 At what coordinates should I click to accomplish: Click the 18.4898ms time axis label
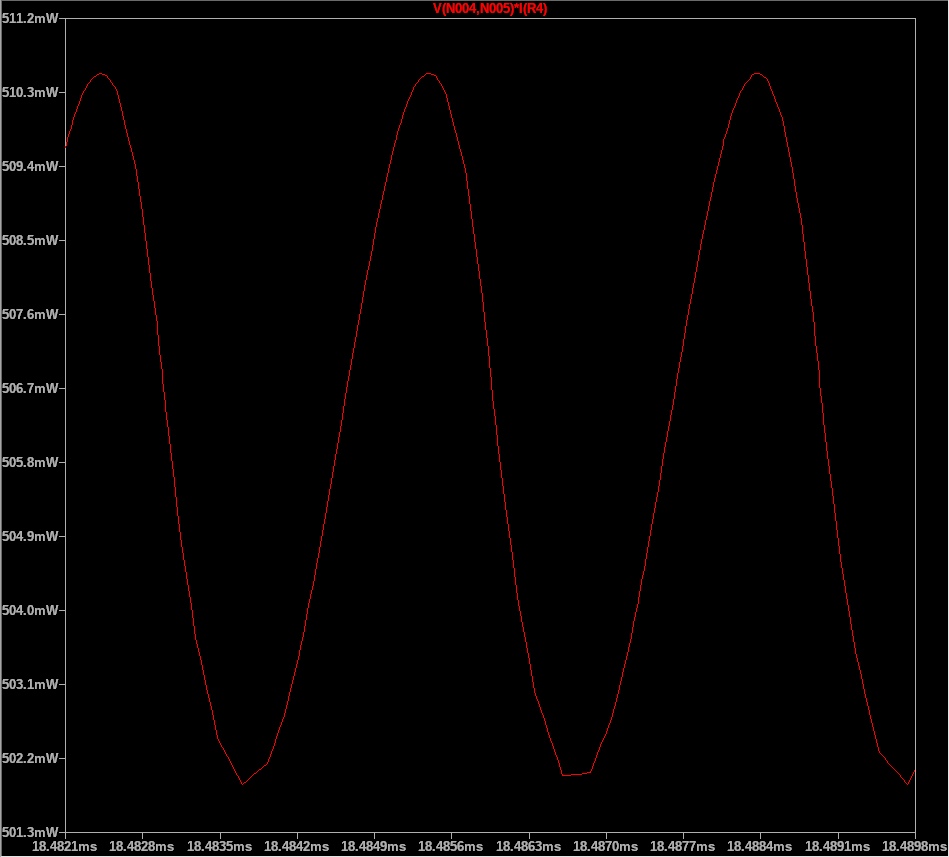[x=915, y=846]
